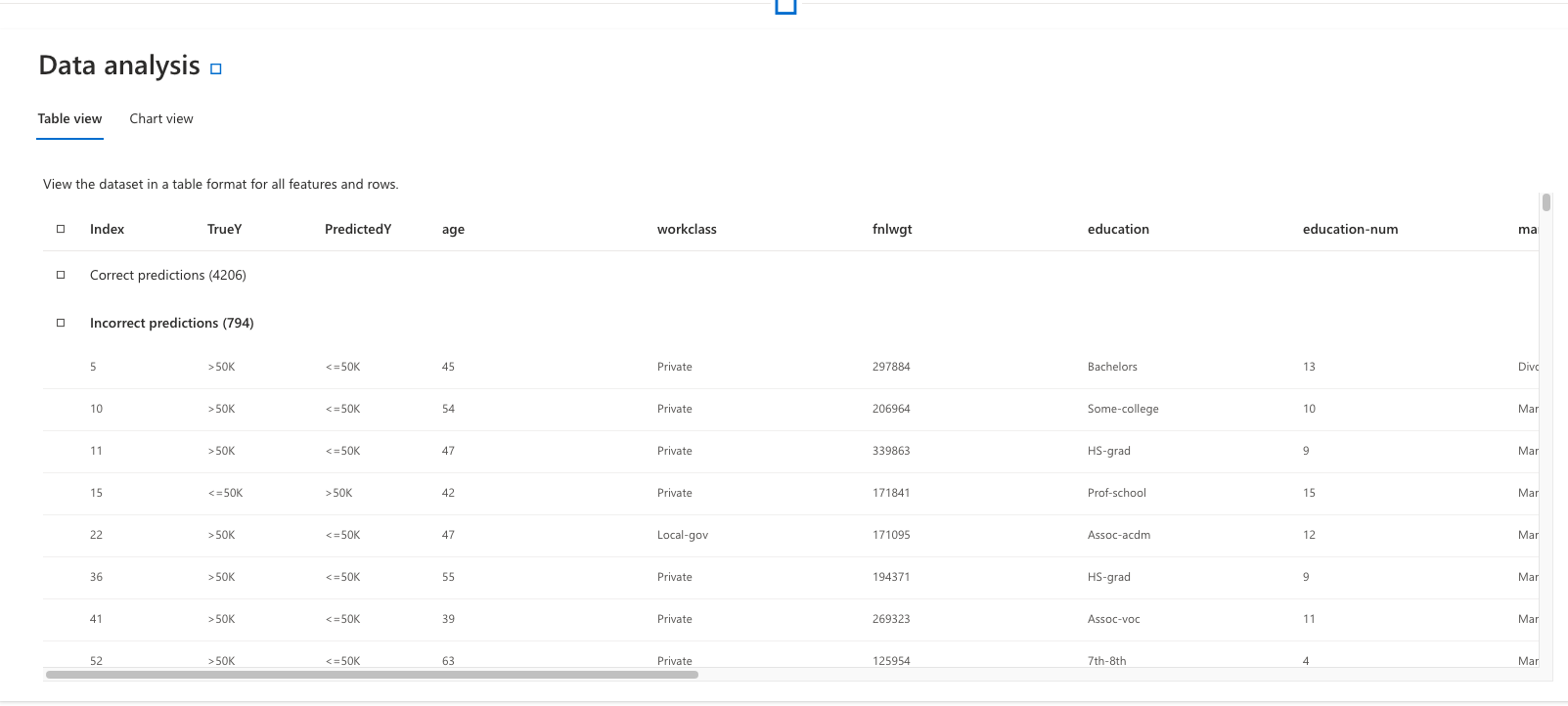Screen dimensions: 1568x706
Task: Open the Chart view tab
Action: (x=161, y=119)
